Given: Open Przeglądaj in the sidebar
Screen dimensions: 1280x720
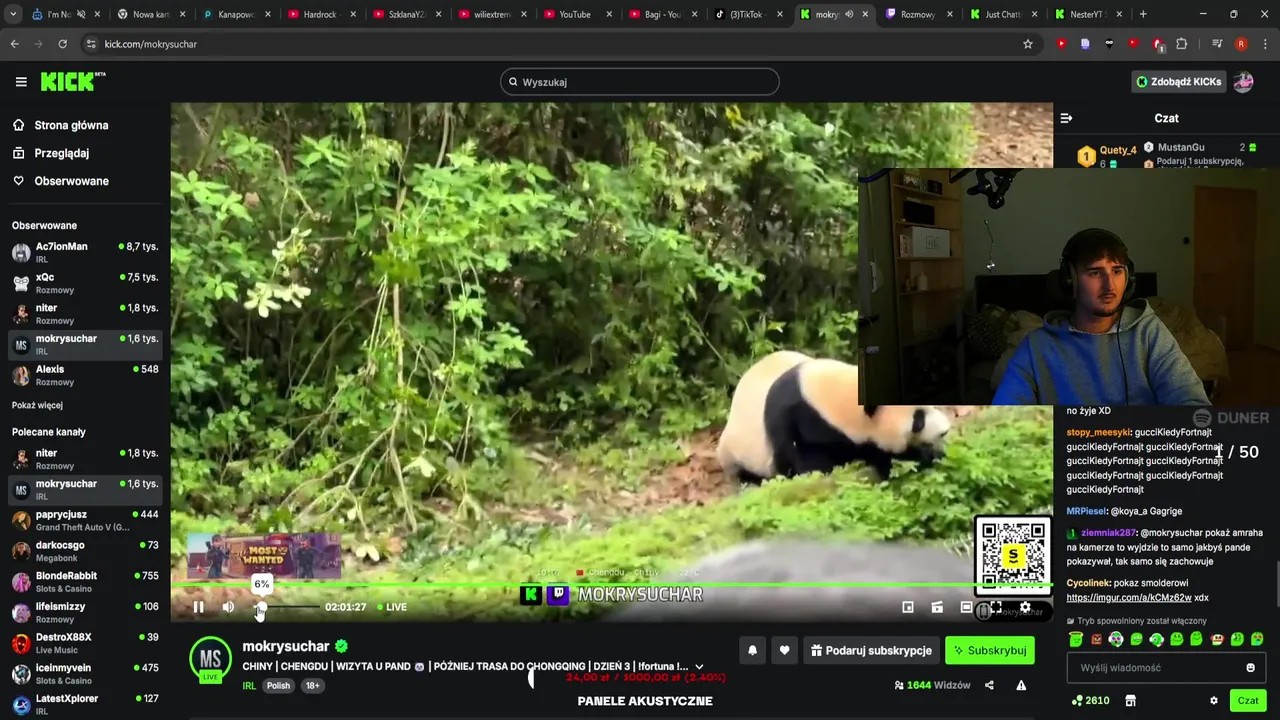Looking at the screenshot, I should [x=50, y=153].
